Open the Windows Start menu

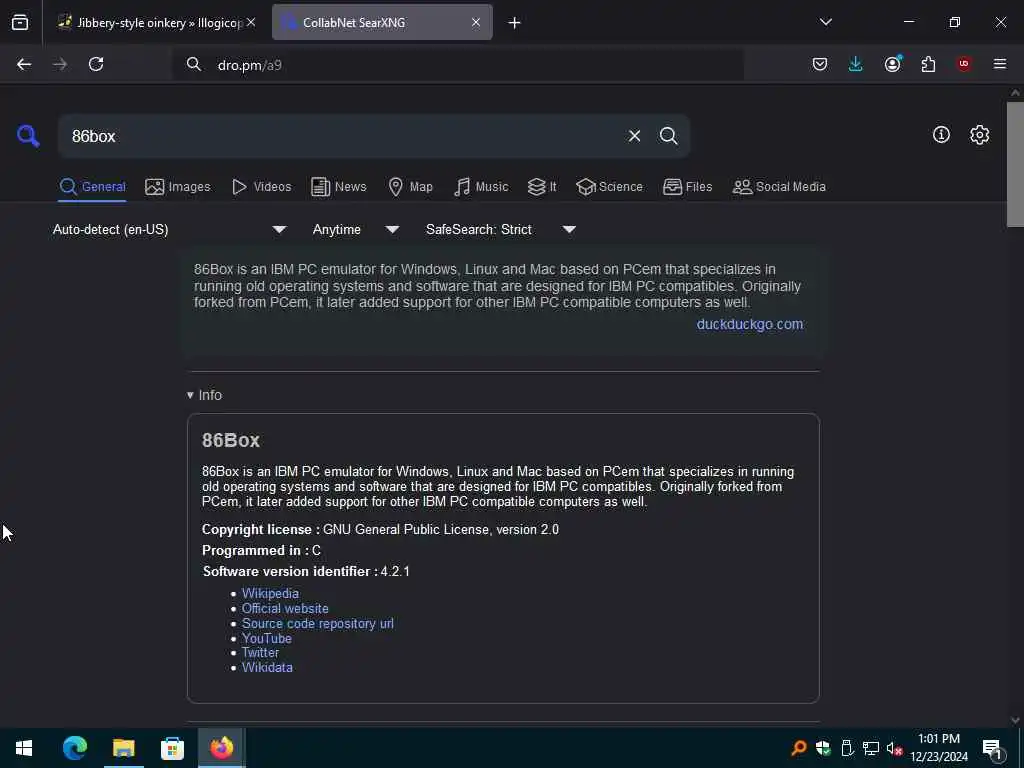pos(24,748)
